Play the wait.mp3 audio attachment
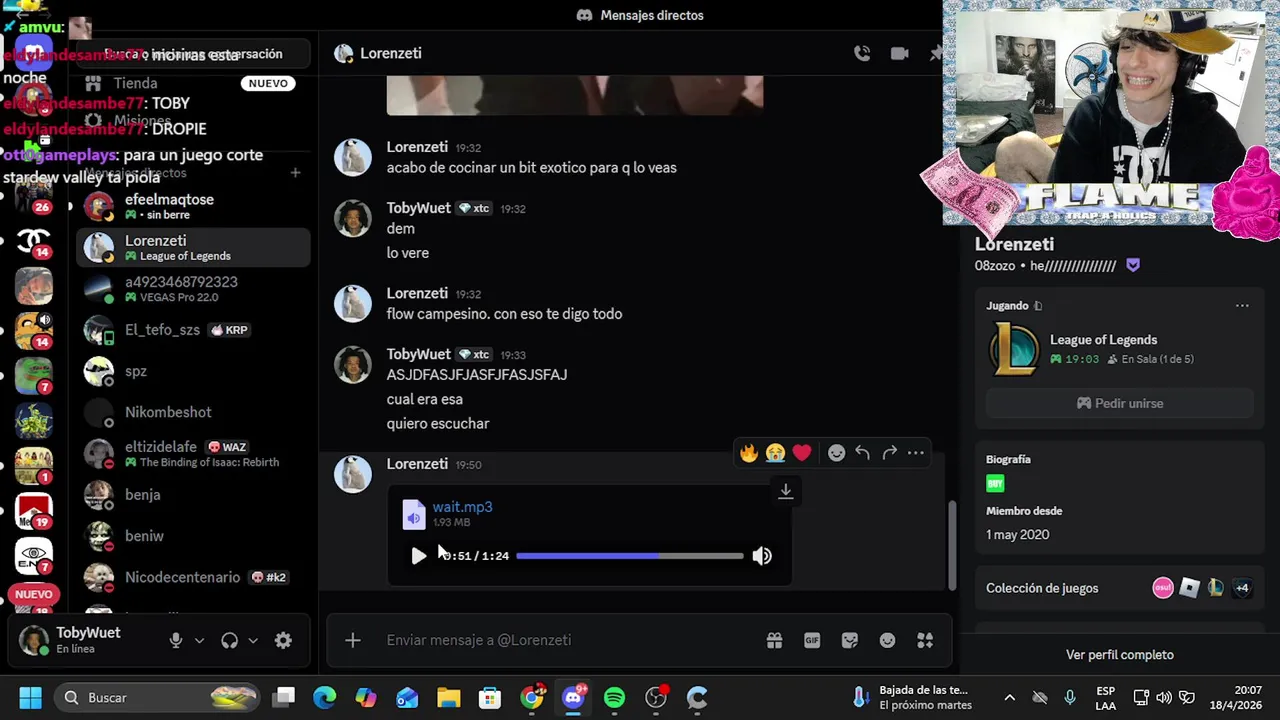Viewport: 1280px width, 720px height. pyautogui.click(x=418, y=556)
